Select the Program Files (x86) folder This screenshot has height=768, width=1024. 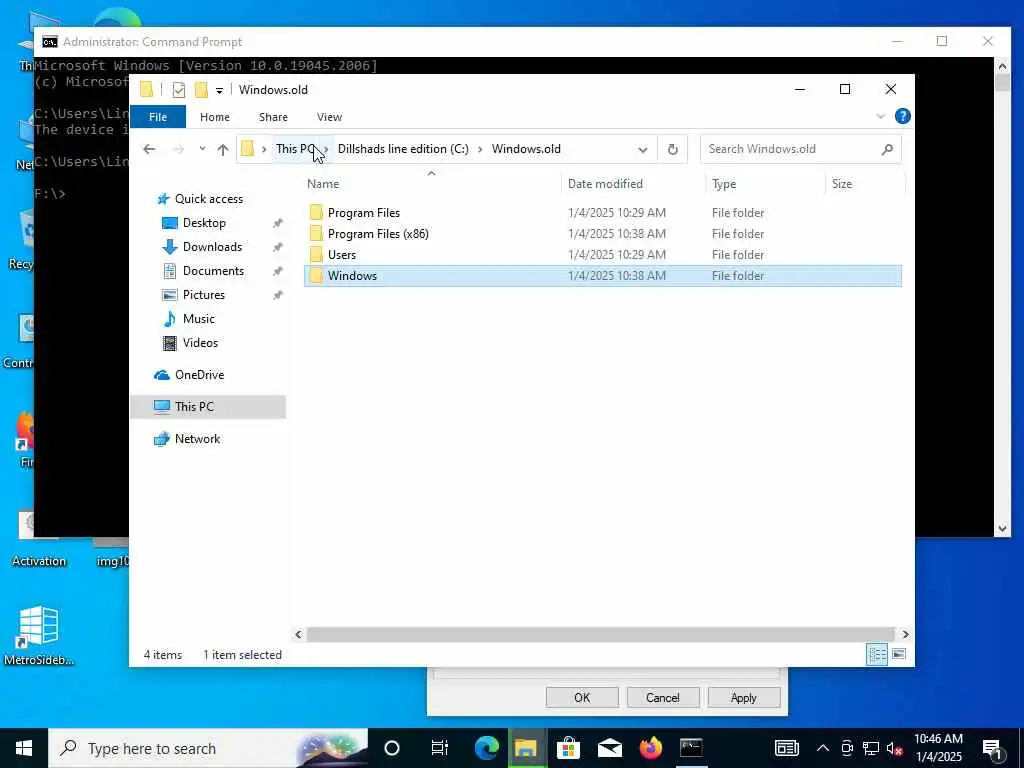(603, 234)
